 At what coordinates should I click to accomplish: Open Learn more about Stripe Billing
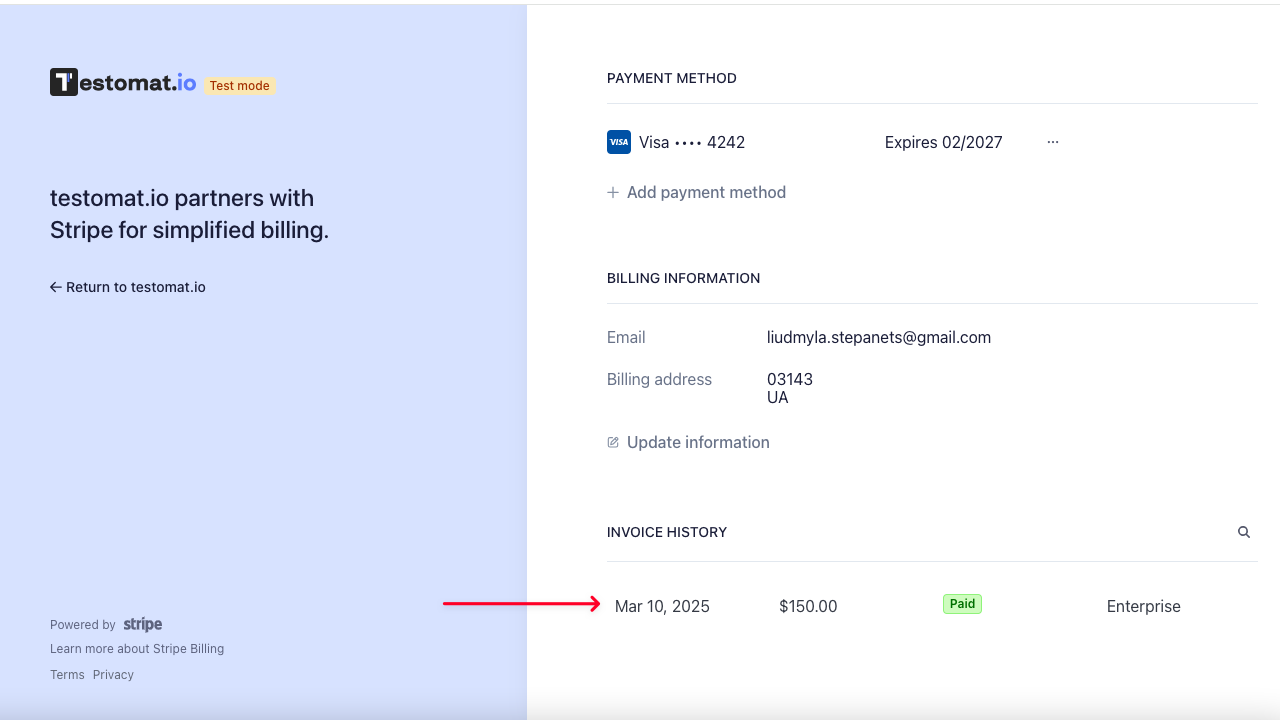(x=137, y=649)
